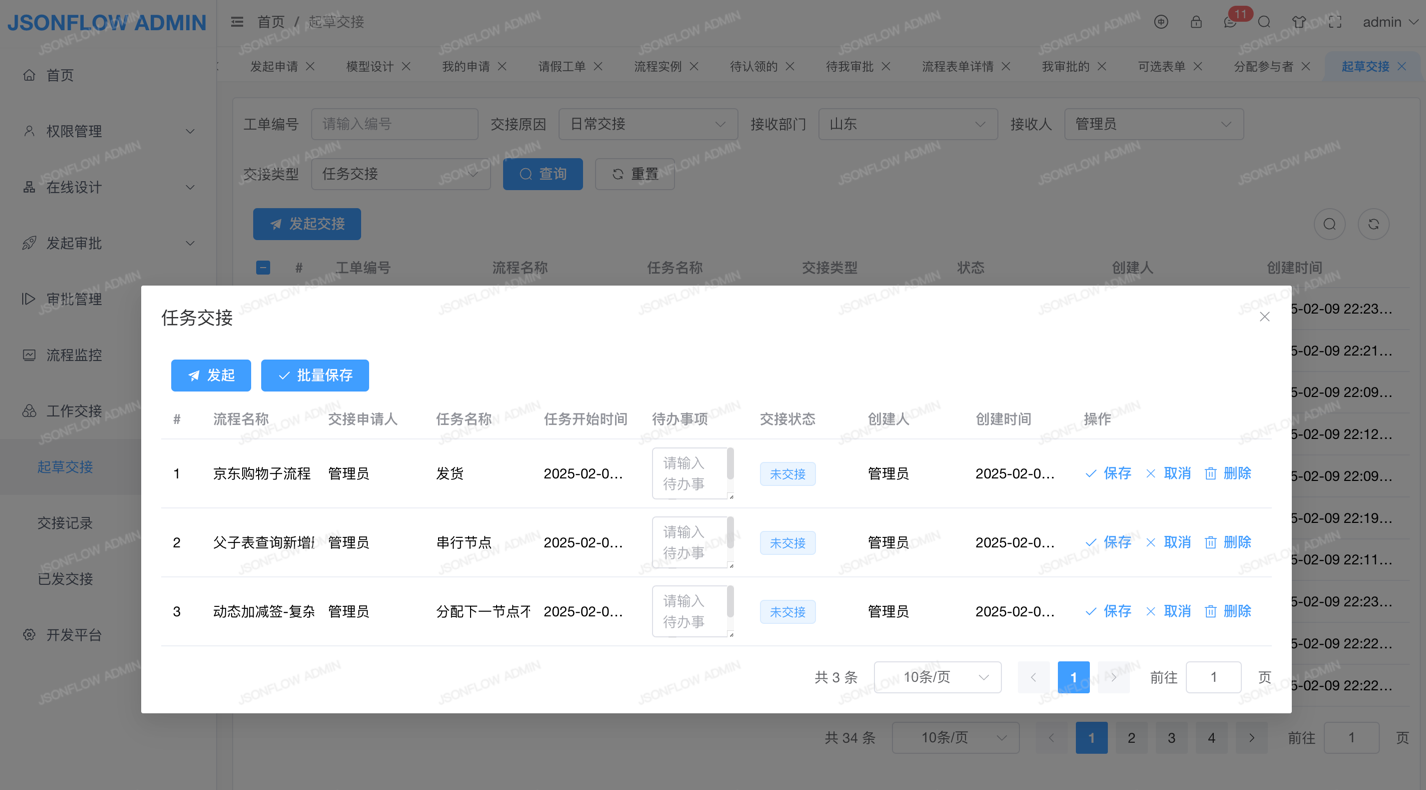
Task: Open the 10条/页 dropdown inside the dialog
Action: (937, 677)
